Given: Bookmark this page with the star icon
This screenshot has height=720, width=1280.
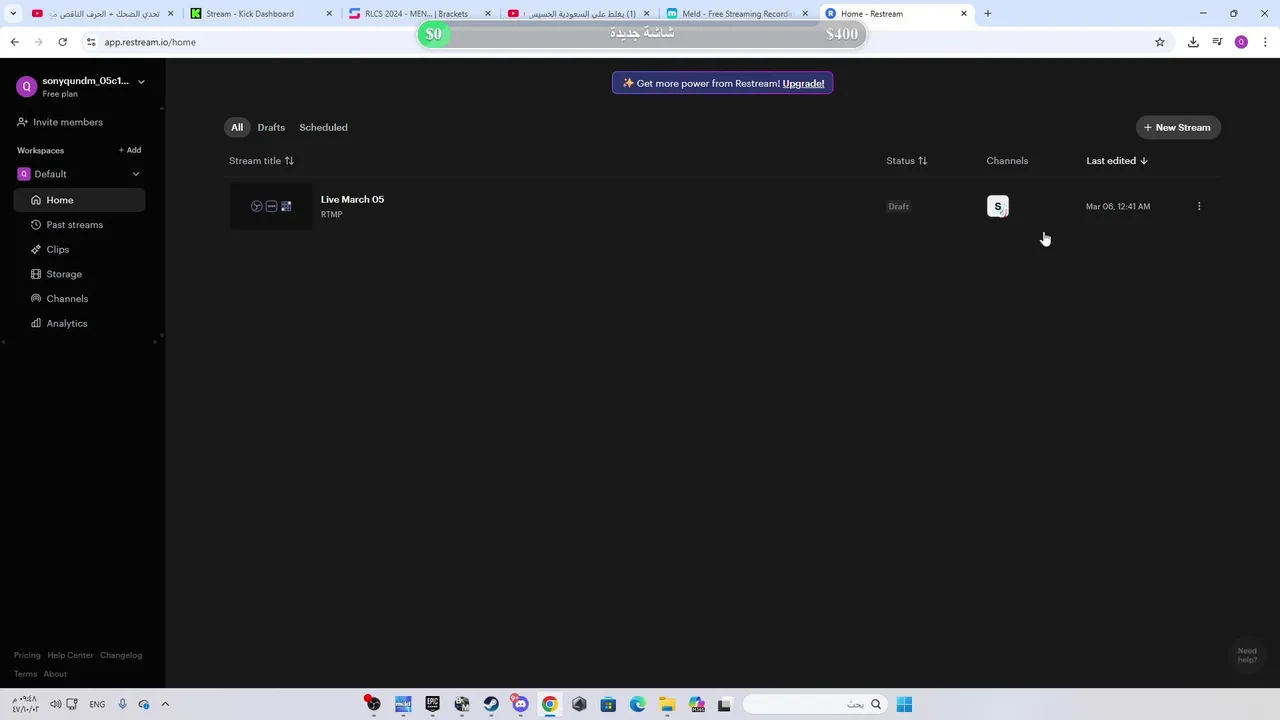Looking at the screenshot, I should [x=1160, y=42].
